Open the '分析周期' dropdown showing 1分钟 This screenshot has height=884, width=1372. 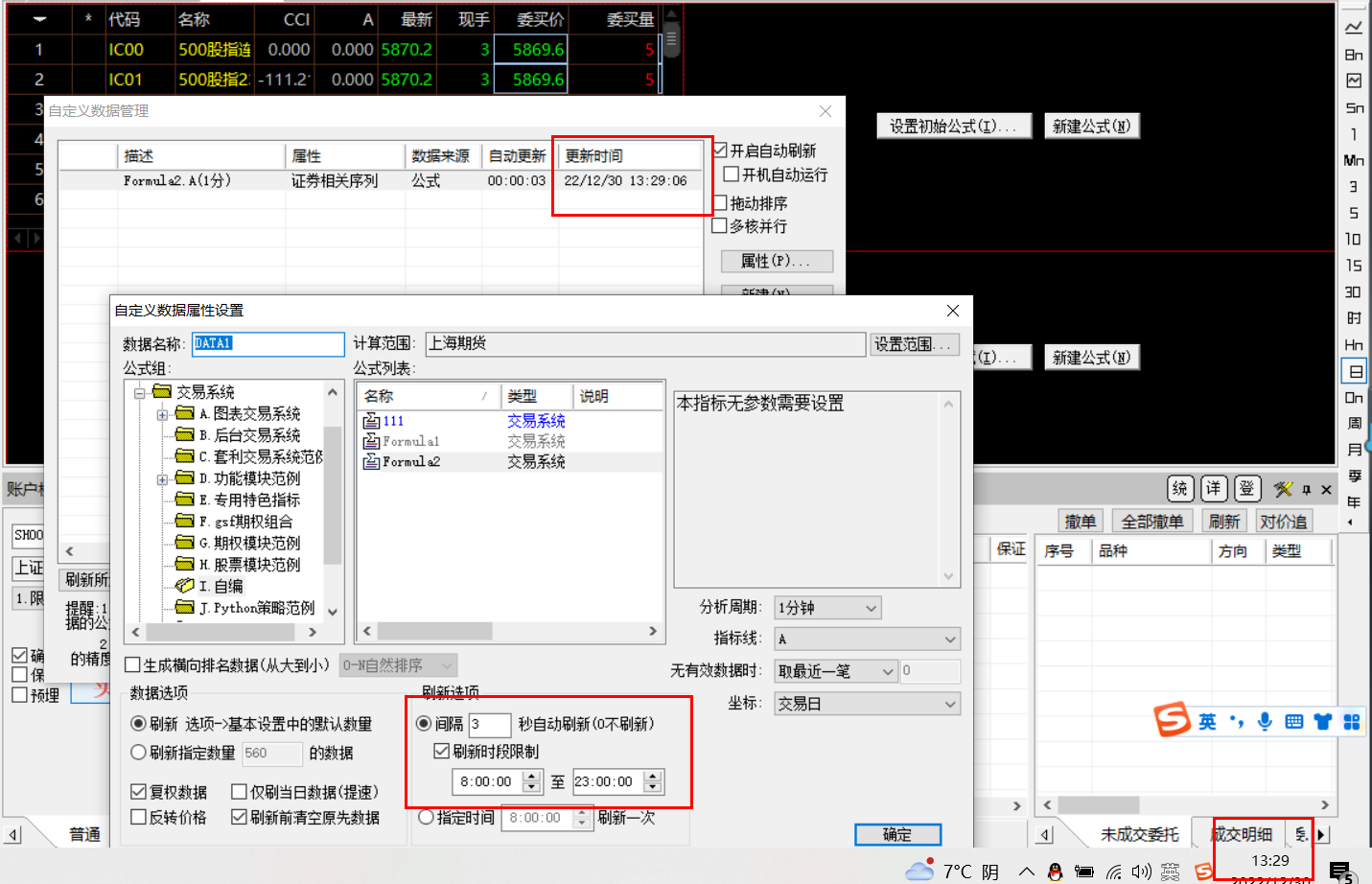[828, 608]
